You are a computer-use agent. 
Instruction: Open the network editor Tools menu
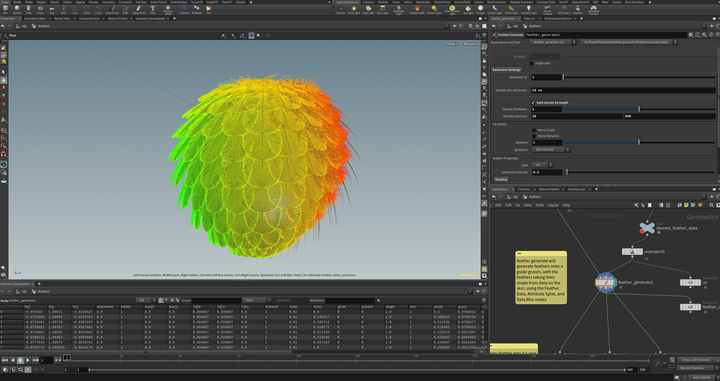[x=540, y=205]
